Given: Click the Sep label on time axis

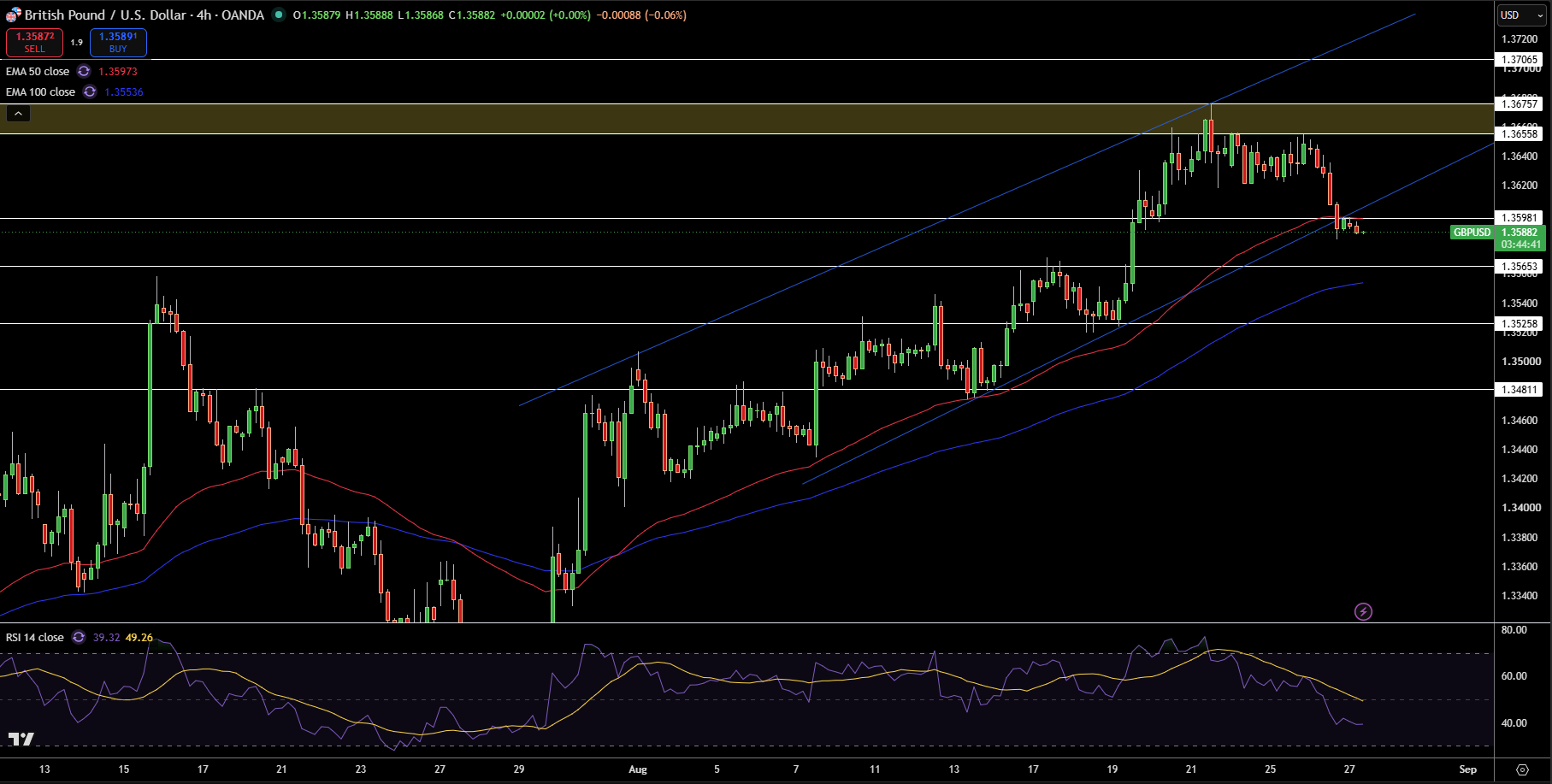Looking at the screenshot, I should 1468,769.
